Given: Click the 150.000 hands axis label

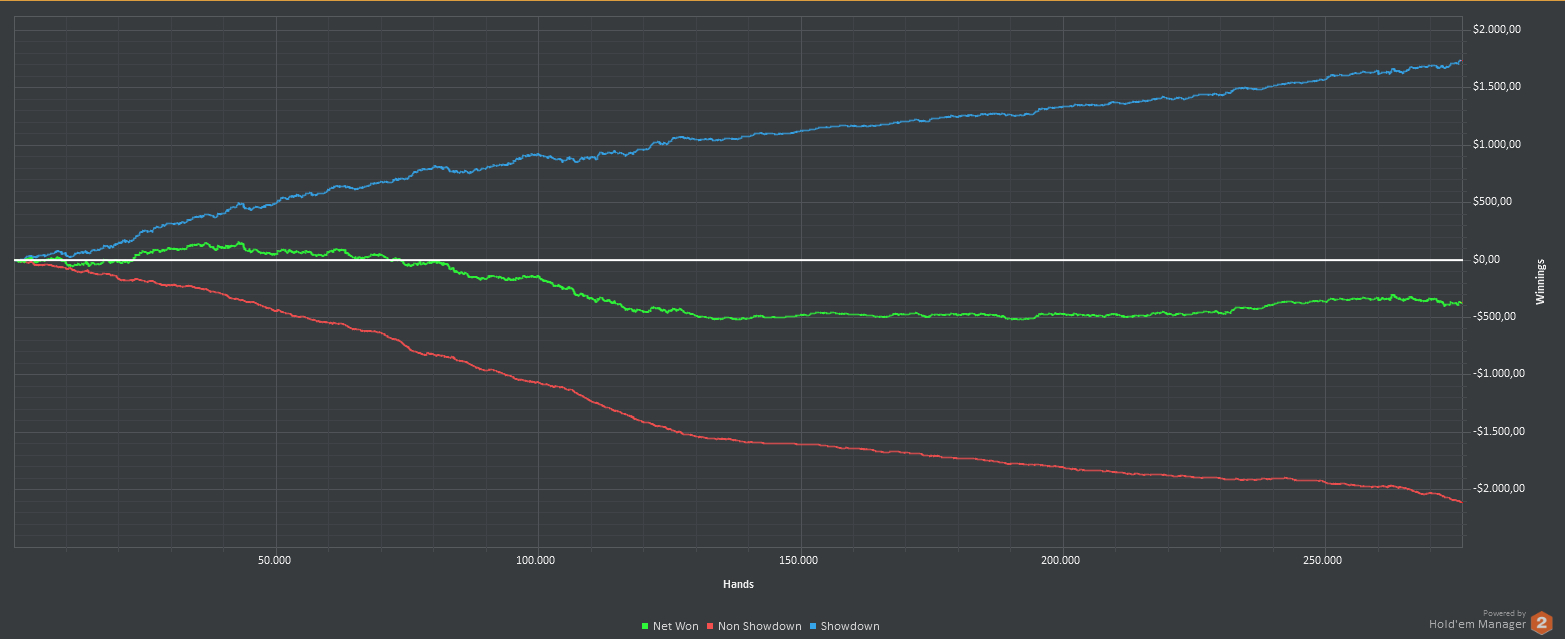Looking at the screenshot, I should (x=799, y=561).
